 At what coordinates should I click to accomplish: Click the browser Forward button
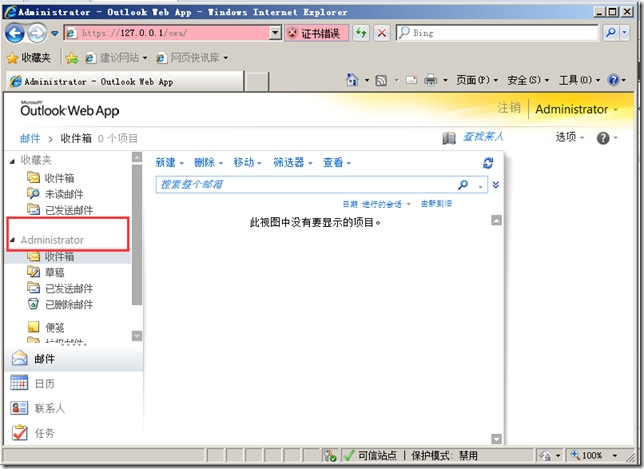pyautogui.click(x=37, y=33)
